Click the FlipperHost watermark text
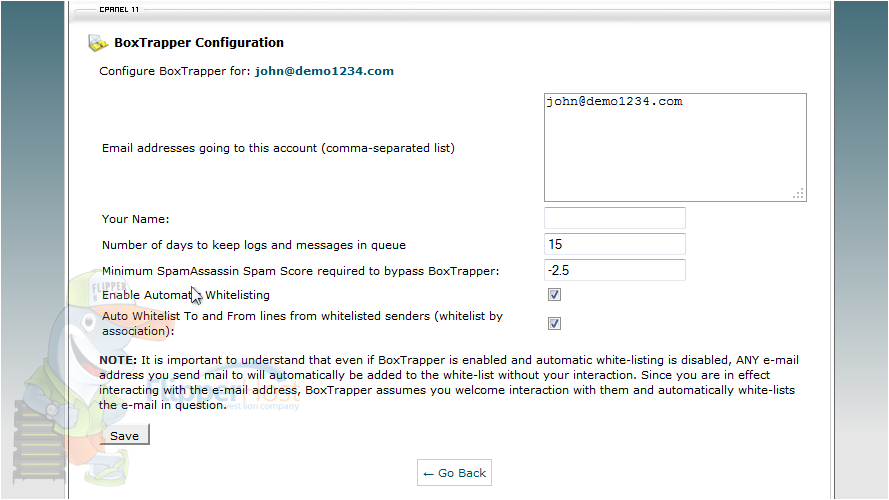889x500 pixels. point(222,389)
